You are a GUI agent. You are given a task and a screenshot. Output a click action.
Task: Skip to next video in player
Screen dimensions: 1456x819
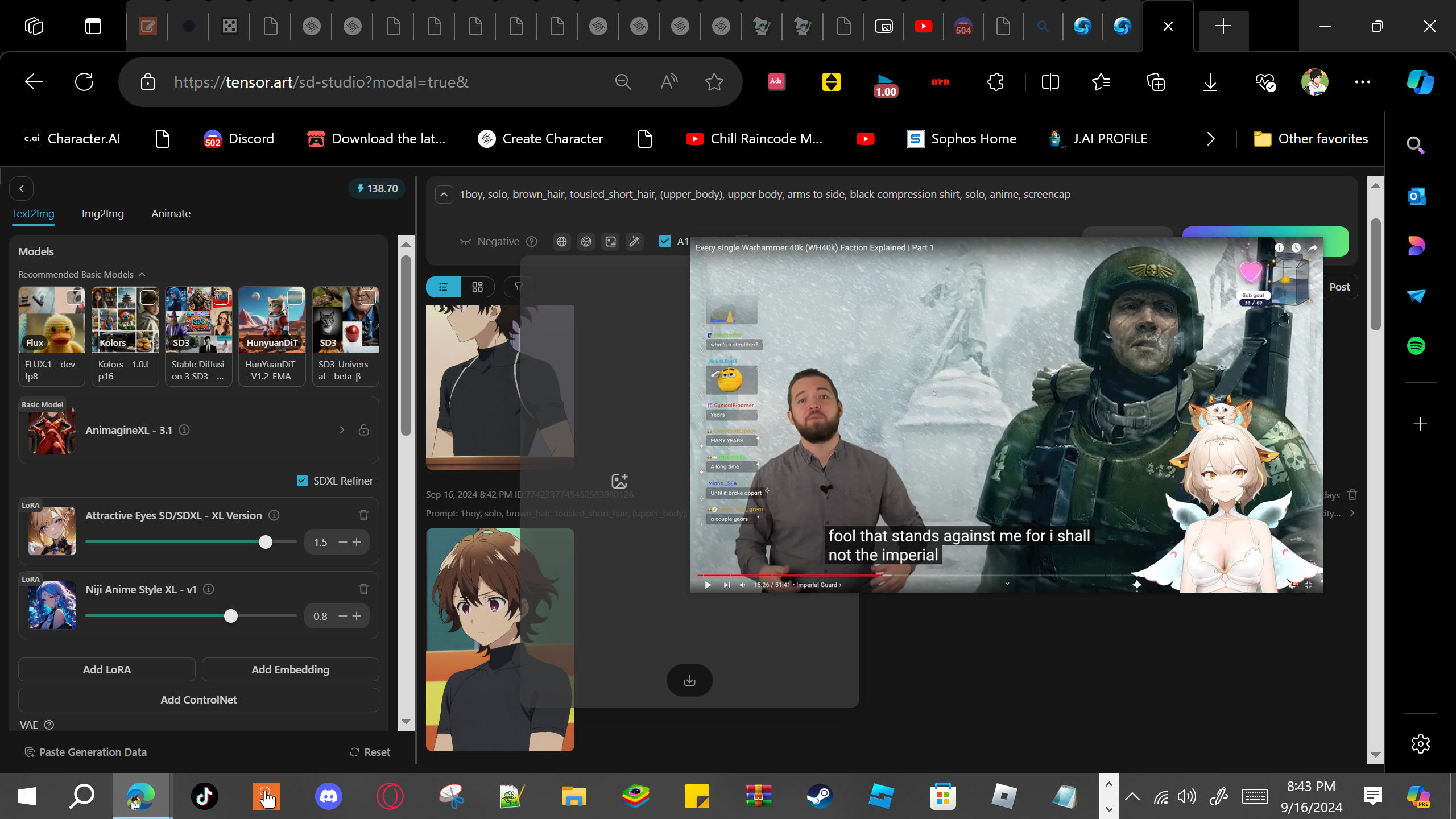726,585
